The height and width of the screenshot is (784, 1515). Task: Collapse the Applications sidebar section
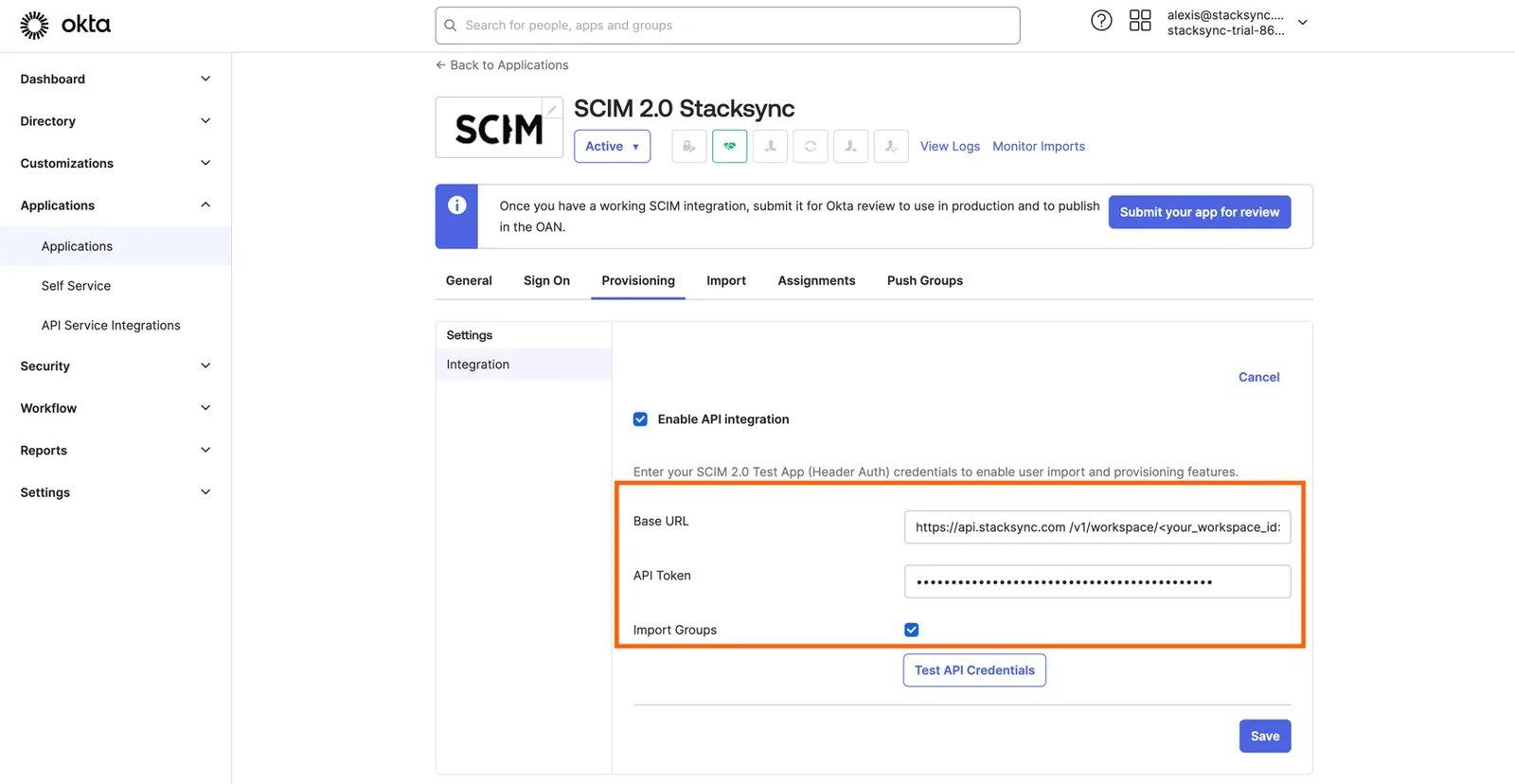click(x=116, y=205)
